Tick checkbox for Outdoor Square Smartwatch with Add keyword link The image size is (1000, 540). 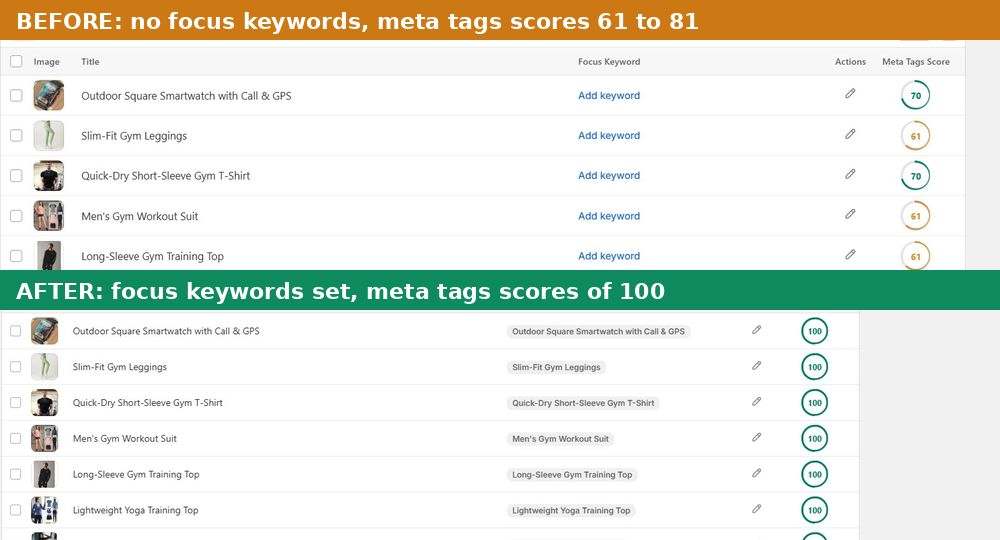[16, 96]
